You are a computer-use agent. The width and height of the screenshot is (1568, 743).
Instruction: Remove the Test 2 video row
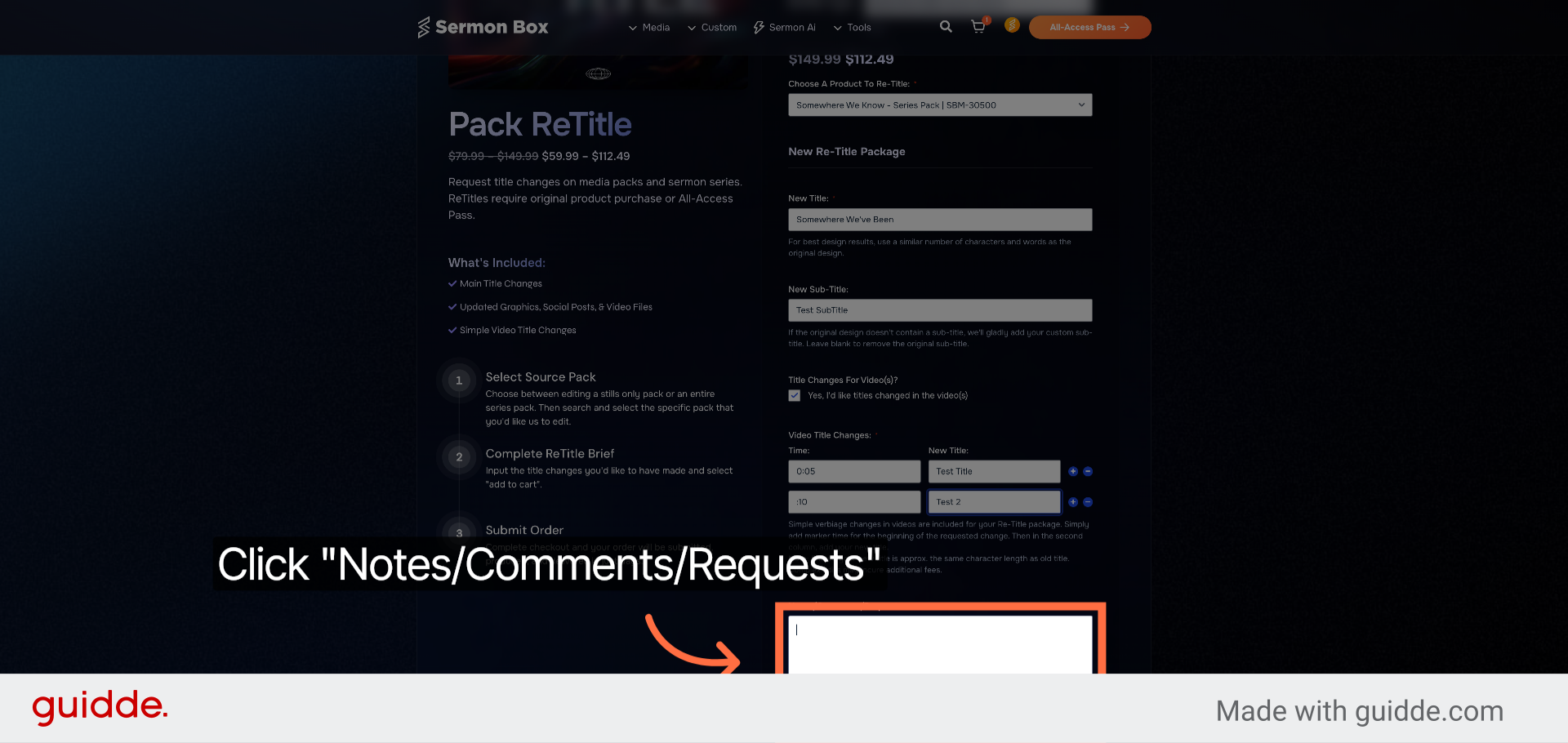(x=1088, y=502)
